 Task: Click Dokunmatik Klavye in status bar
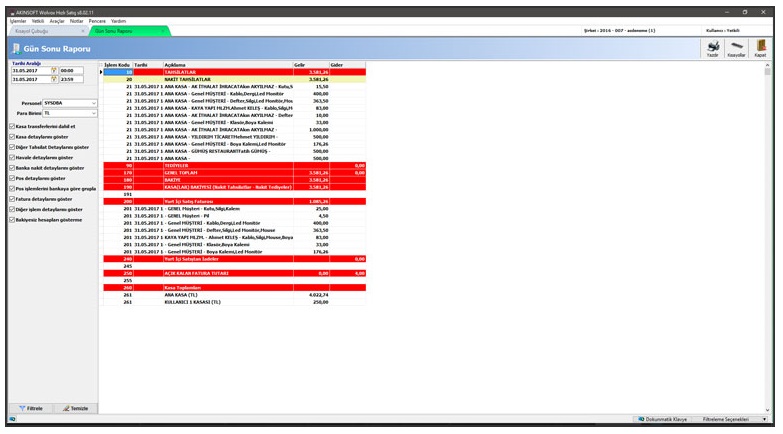pos(665,418)
